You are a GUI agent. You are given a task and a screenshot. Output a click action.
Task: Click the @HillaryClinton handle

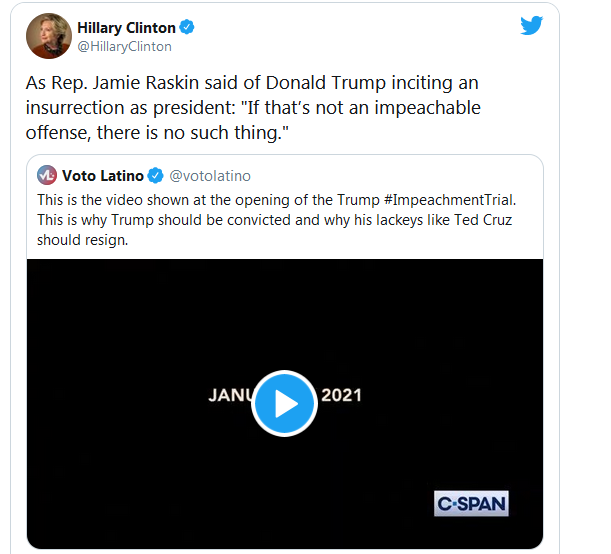pyautogui.click(x=124, y=46)
